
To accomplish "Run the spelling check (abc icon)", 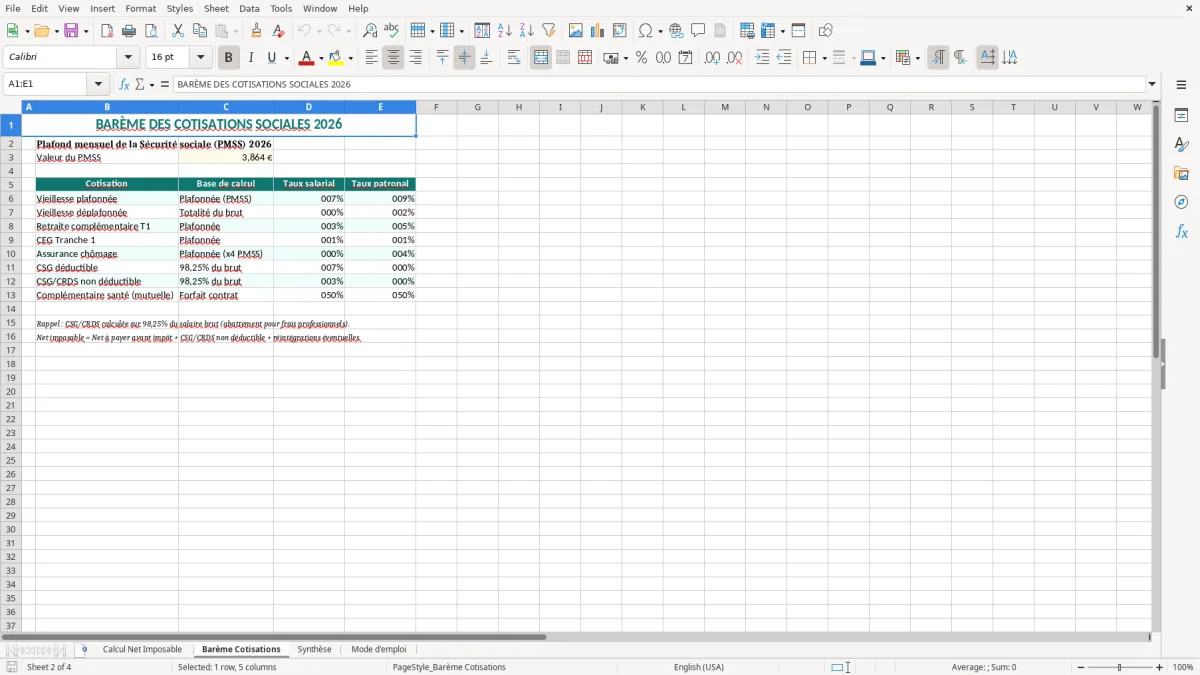I will point(392,31).
